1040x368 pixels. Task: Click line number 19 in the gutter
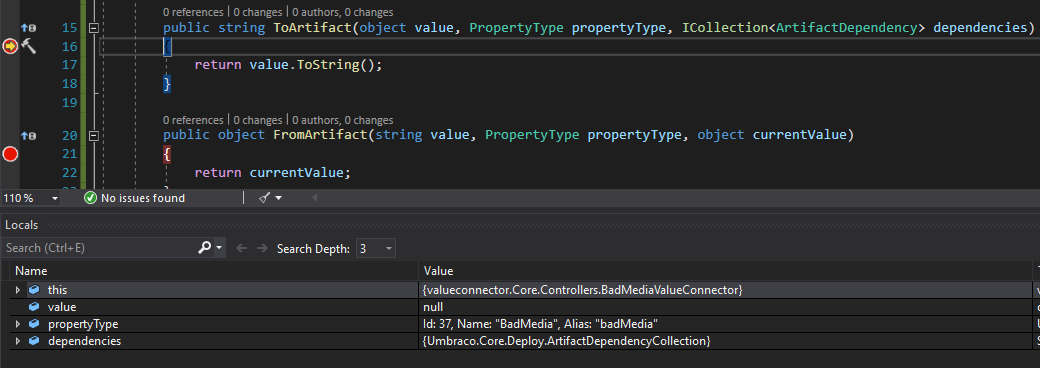tap(69, 103)
